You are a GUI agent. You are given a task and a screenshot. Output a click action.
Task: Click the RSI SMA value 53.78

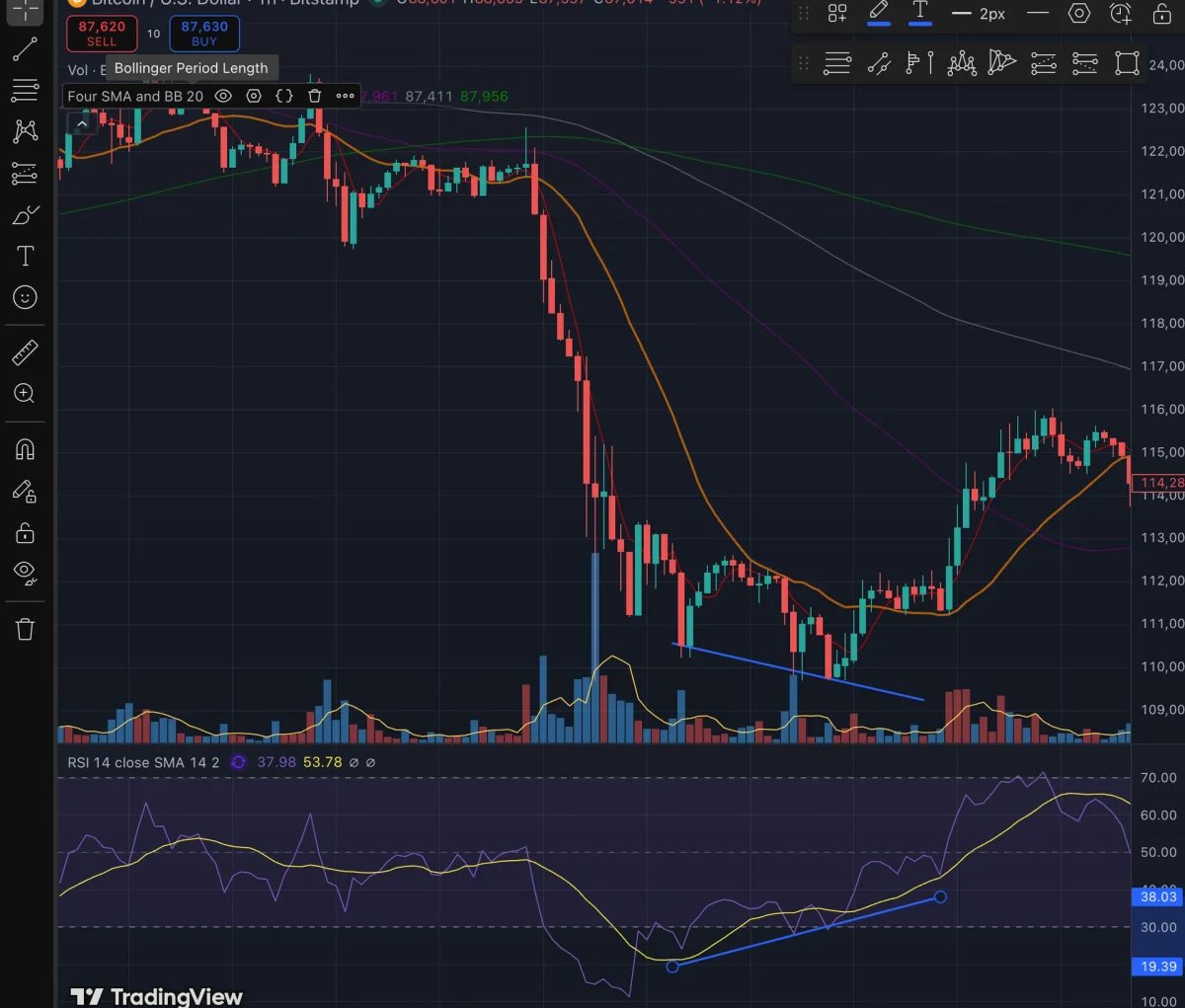tap(323, 762)
